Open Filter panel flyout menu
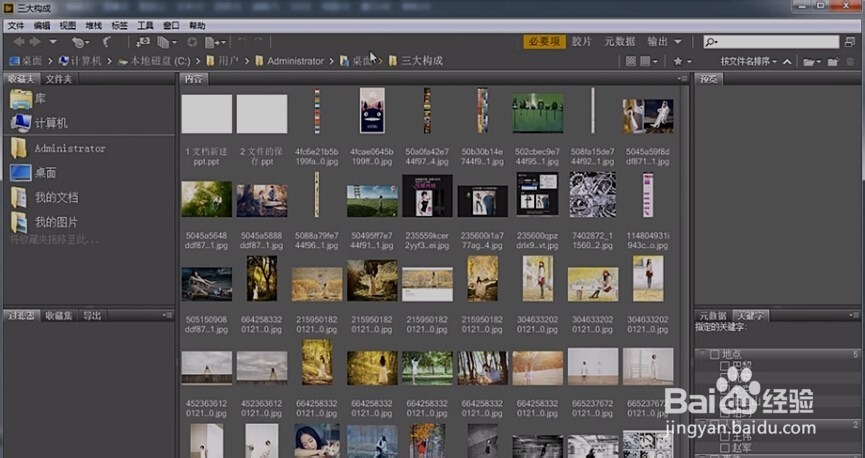Viewport: 865px width, 458px height. (x=167, y=315)
